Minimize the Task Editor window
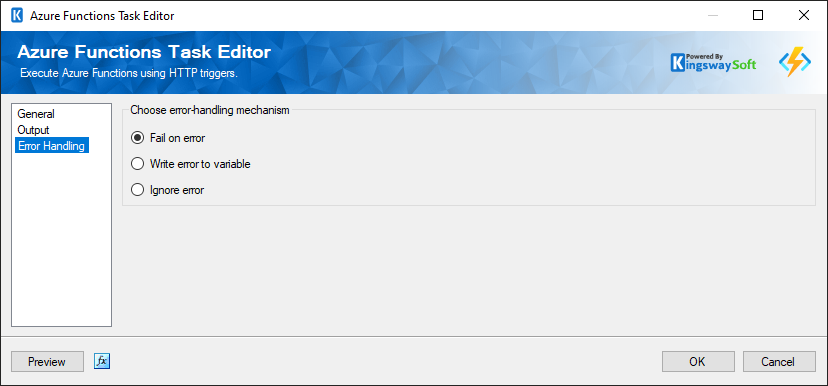 (x=713, y=15)
